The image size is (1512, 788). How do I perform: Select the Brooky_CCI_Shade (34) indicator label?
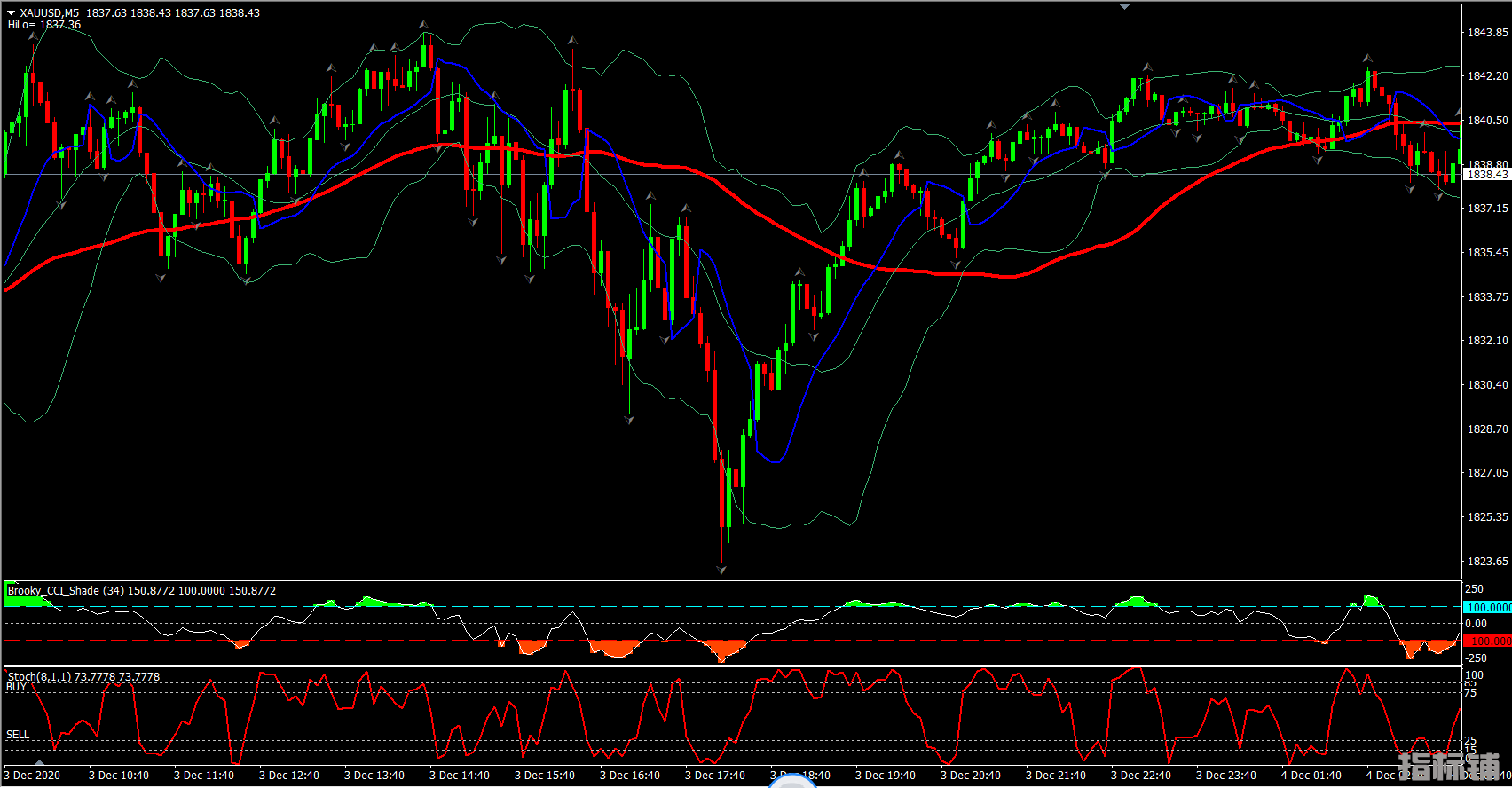point(66,591)
